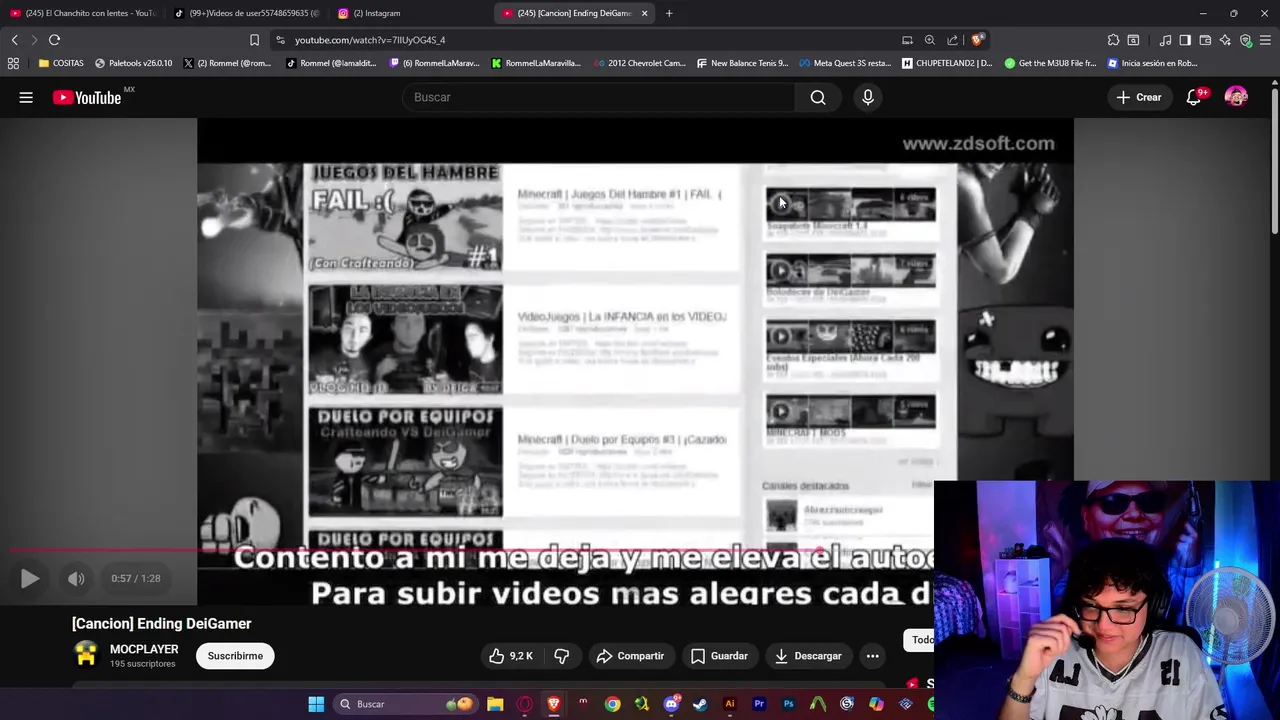Open New Balance Tenis bookmark

[741, 63]
